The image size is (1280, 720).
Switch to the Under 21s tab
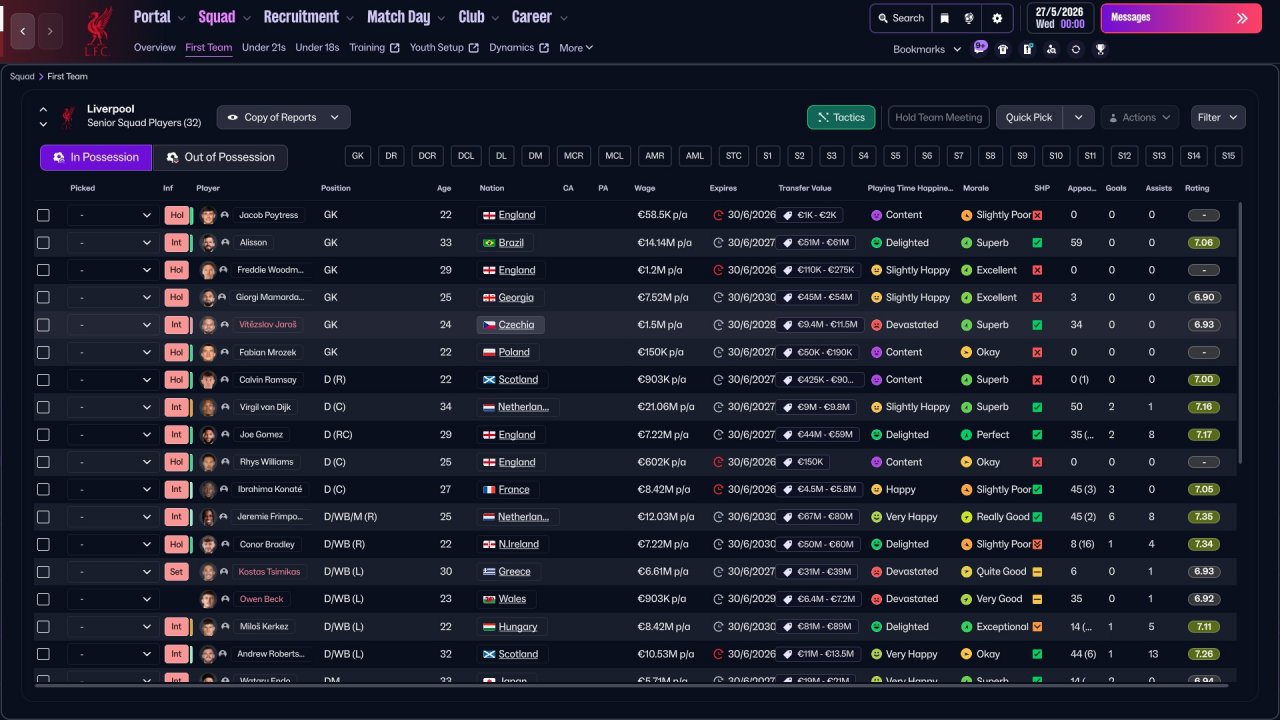pyautogui.click(x=264, y=48)
